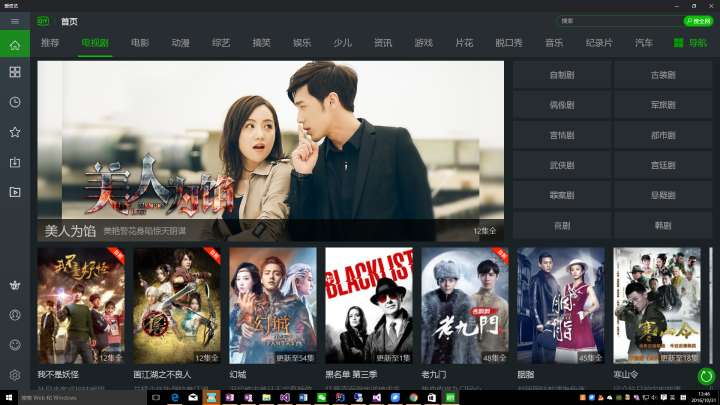Open feedback smiley icon in sidebar

(x=15, y=345)
